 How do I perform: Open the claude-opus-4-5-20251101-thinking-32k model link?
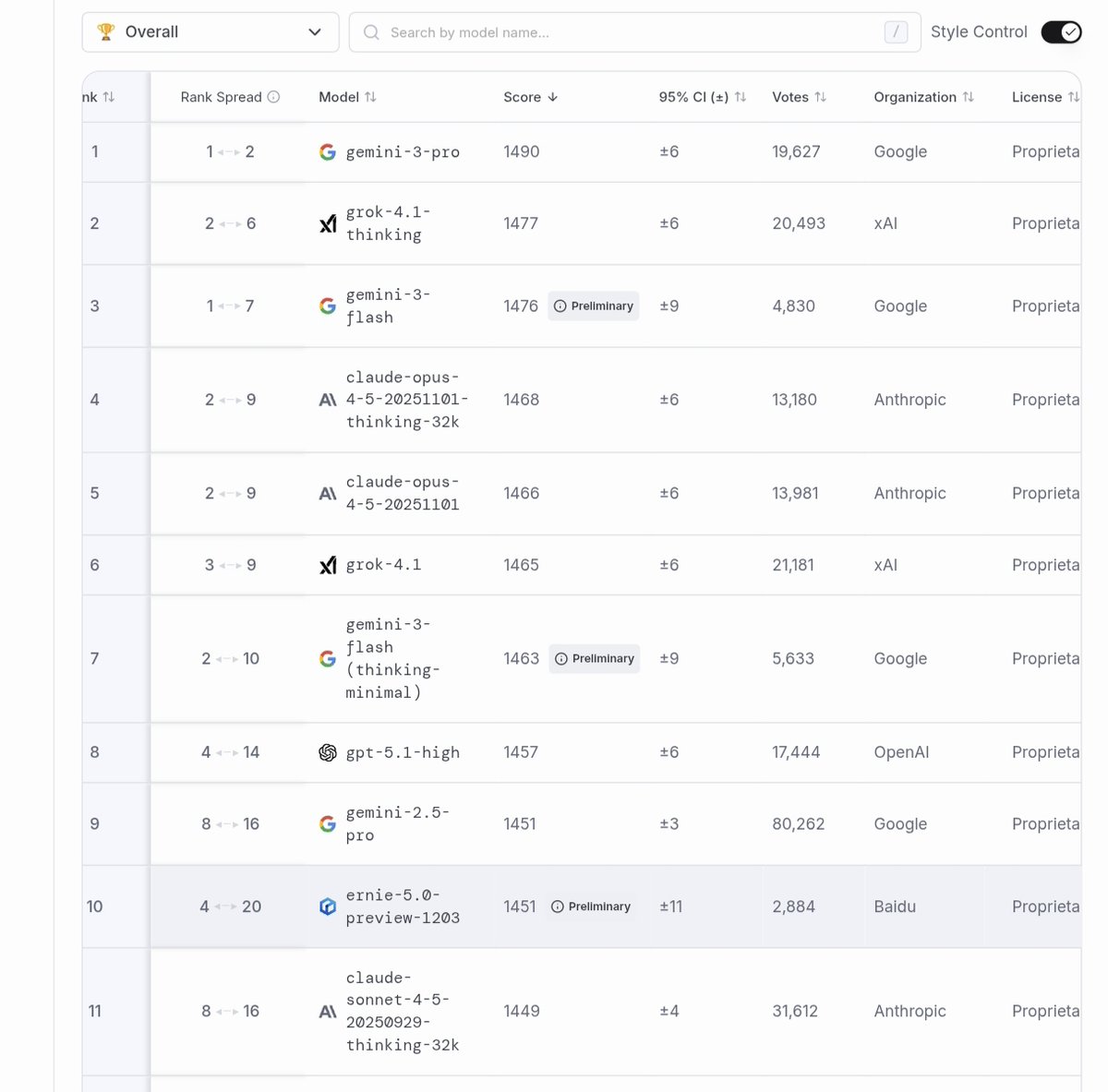tap(407, 400)
